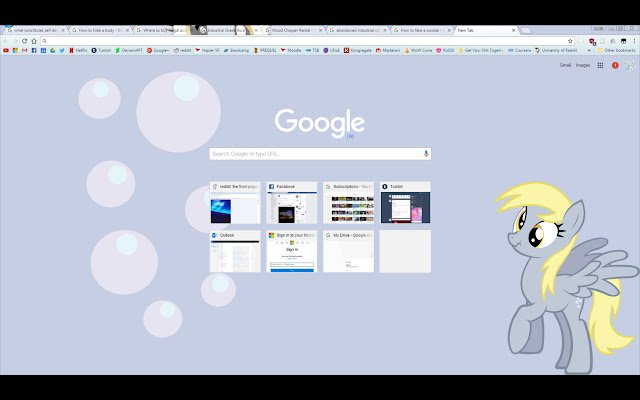Screen dimensions: 640x400
Task: Open the 'My Drive - Google Dr..' thumbnail
Action: 349,251
